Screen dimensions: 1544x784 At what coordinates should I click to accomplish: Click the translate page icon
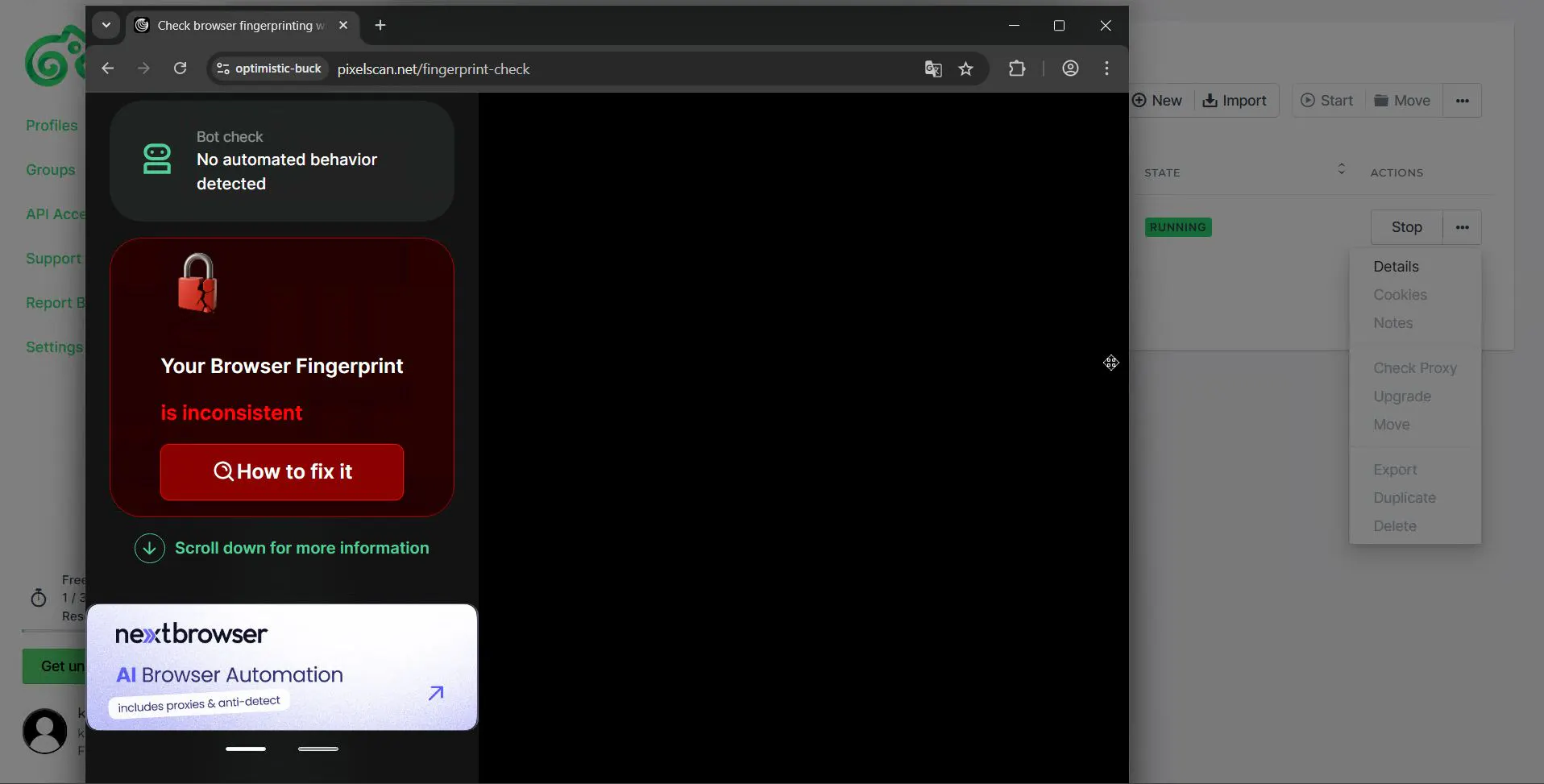point(933,68)
